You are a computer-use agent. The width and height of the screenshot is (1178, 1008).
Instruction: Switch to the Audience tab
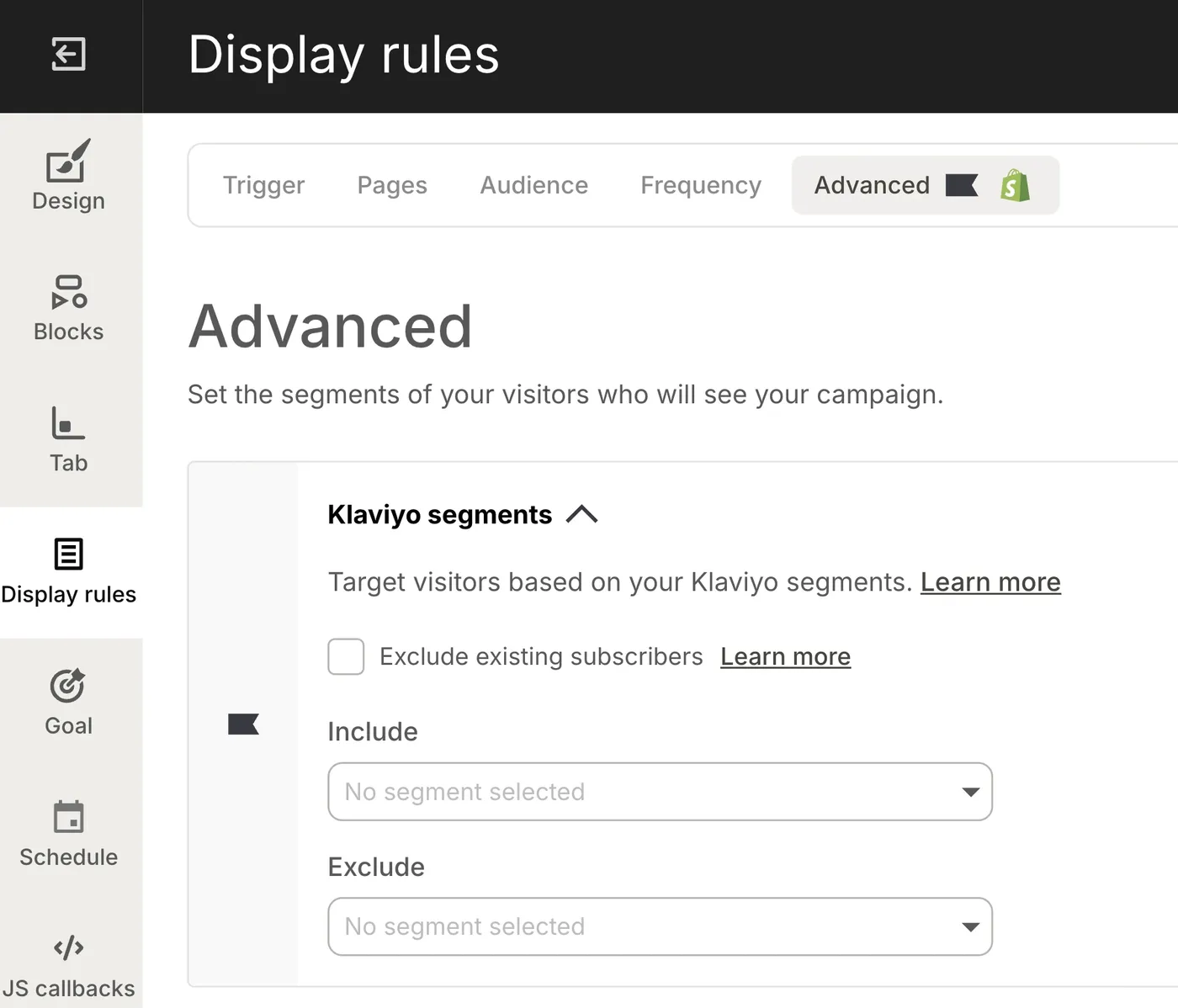534,185
